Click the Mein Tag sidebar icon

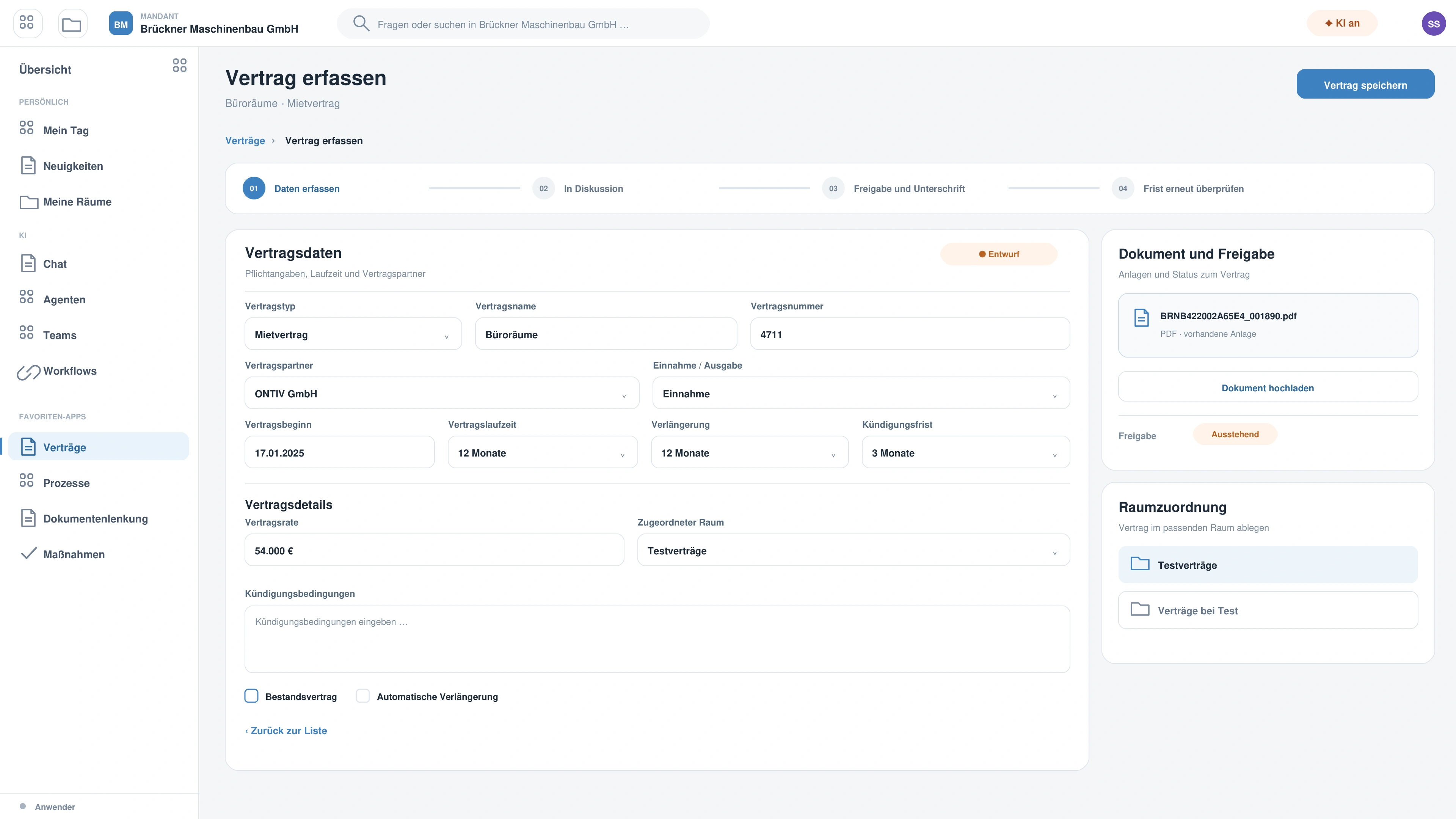point(27,128)
